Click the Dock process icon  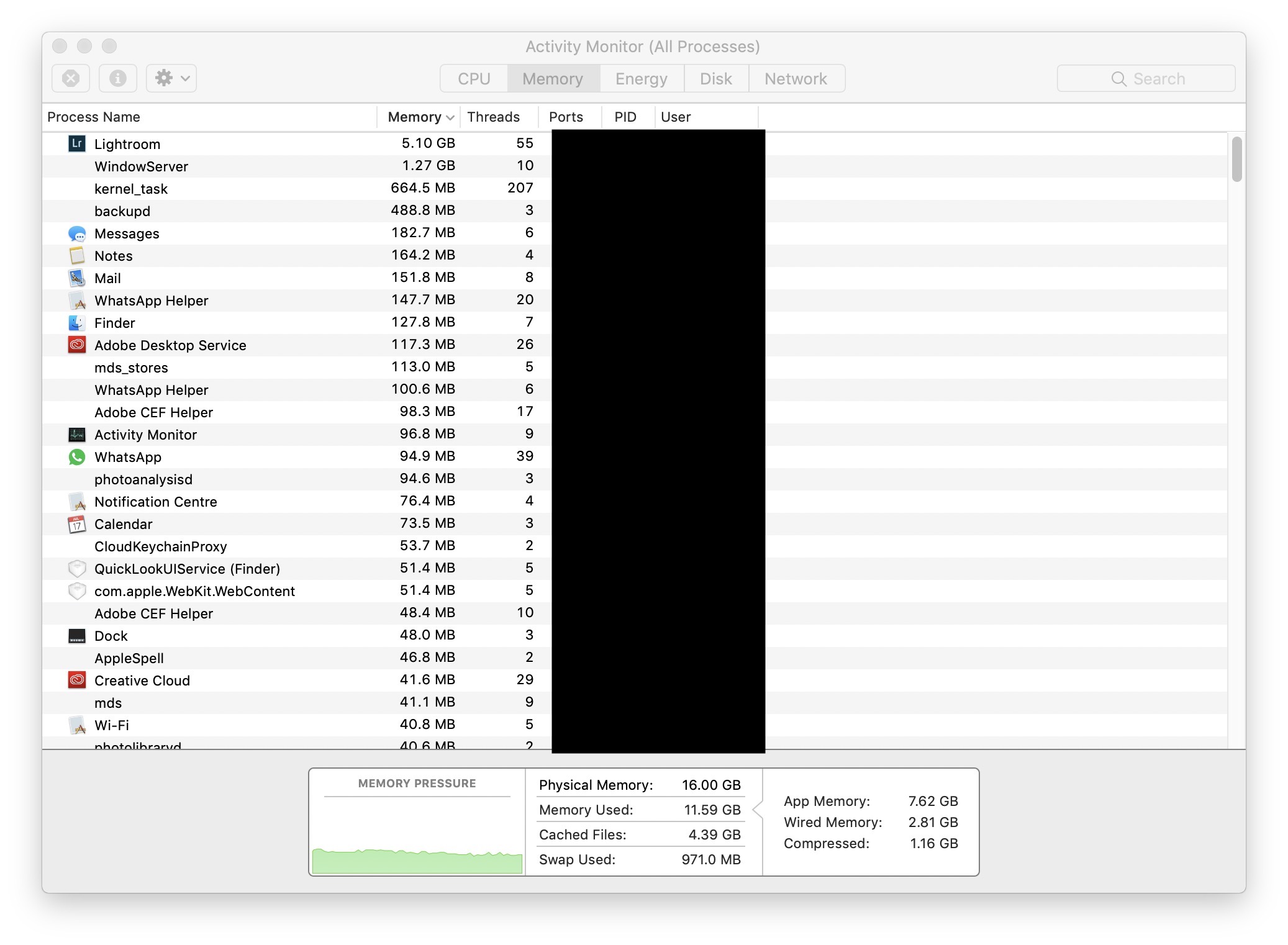point(76,636)
